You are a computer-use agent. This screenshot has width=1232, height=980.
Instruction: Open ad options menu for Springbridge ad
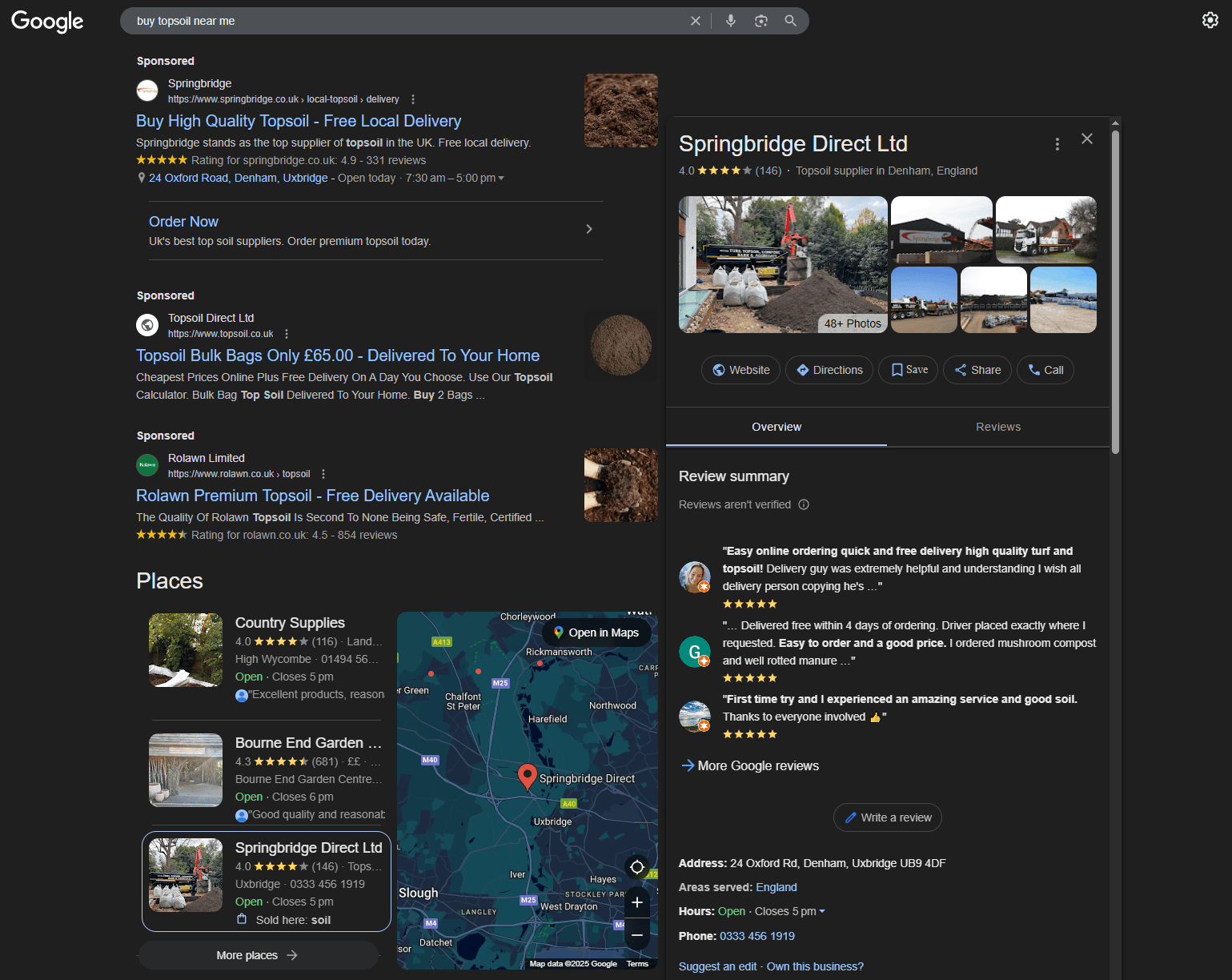413,99
